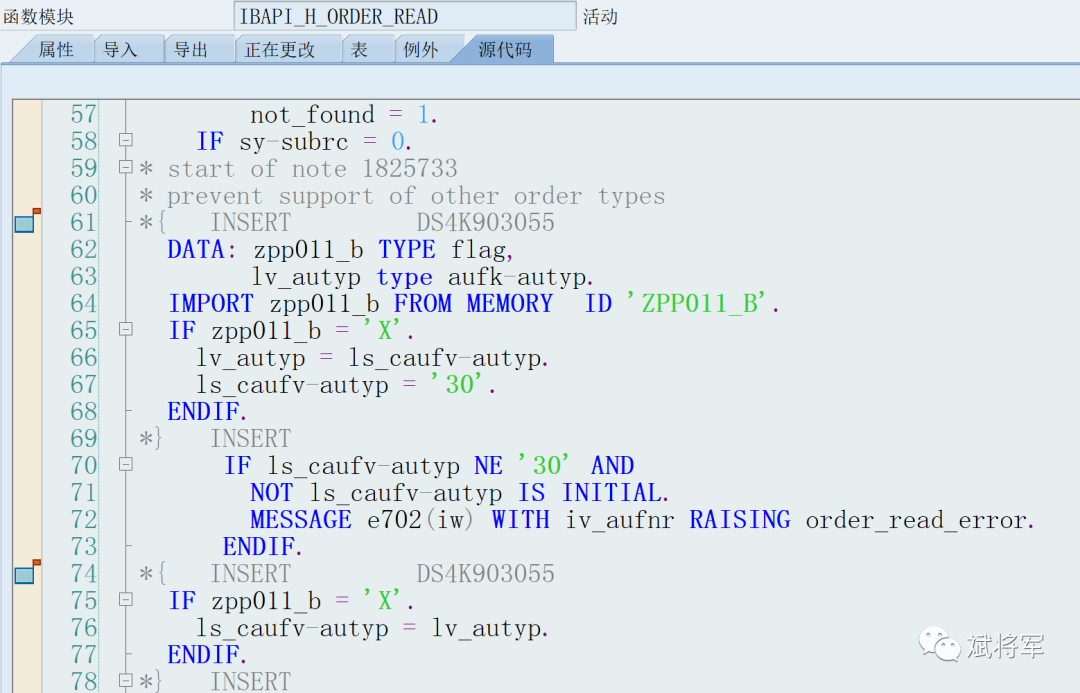Screen dimensions: 1080x693
Task: Click the '30' literal on line 67
Action: [x=459, y=384]
